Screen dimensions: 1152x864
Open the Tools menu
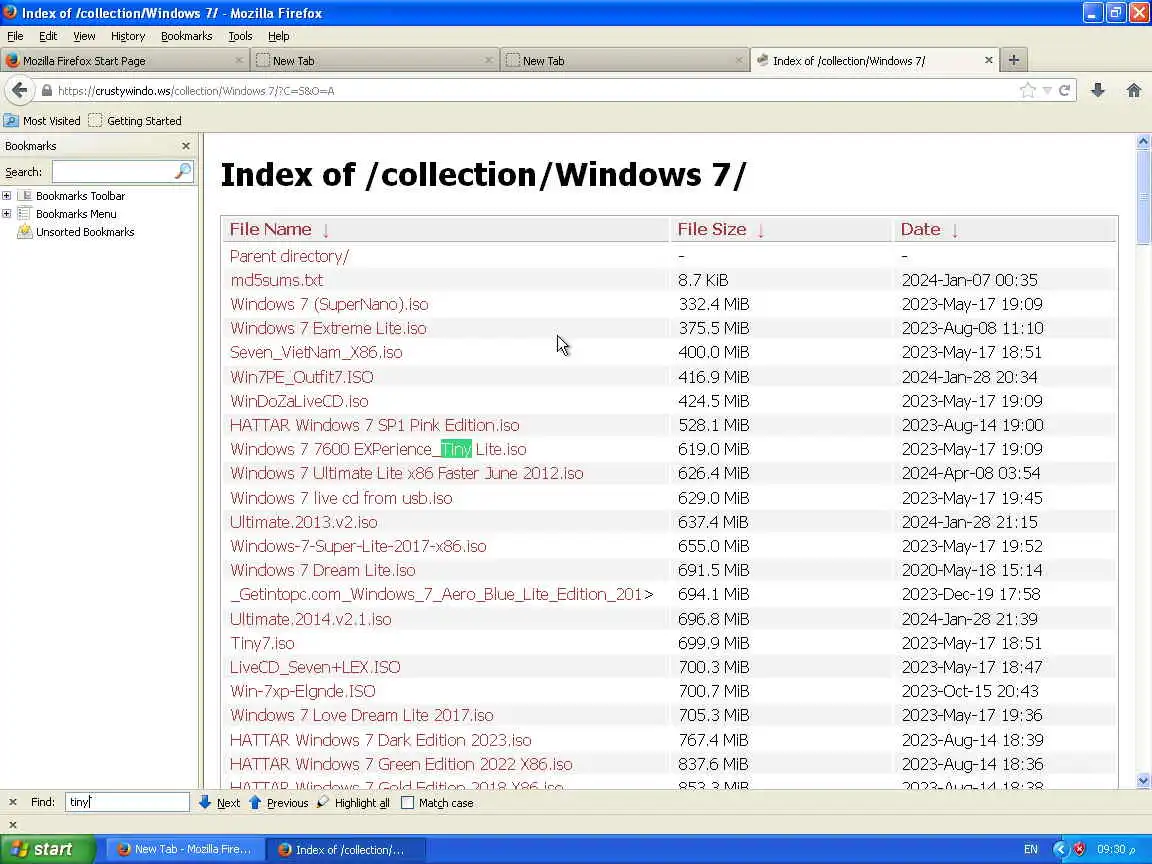[x=240, y=36]
